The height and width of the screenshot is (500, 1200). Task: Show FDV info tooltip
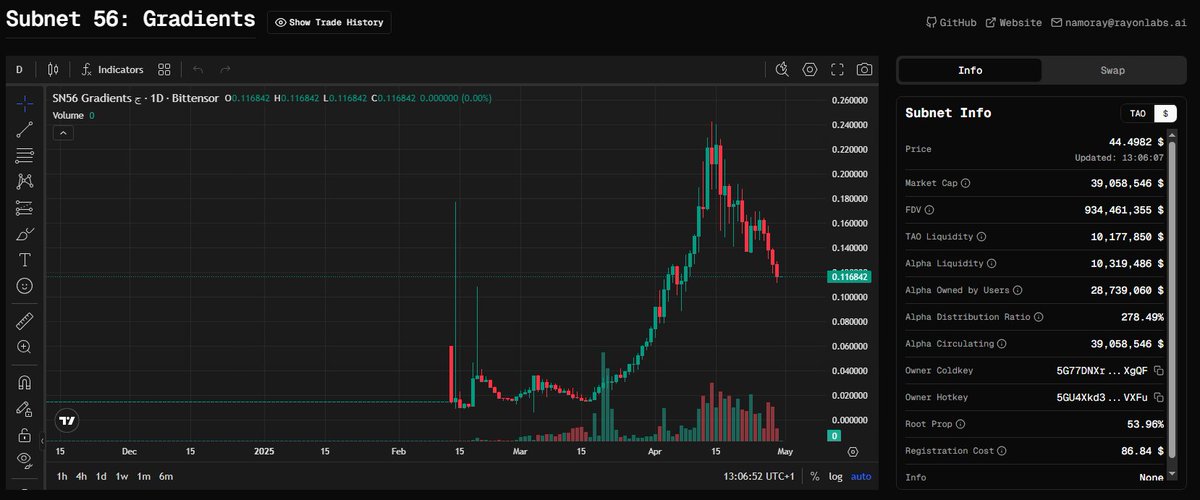point(929,210)
